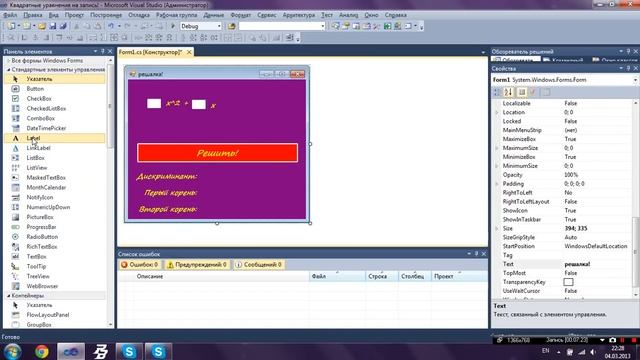Select ProgressBar in the toolbox
Image resolution: width=640 pixels, height=360 pixels.
point(41,227)
